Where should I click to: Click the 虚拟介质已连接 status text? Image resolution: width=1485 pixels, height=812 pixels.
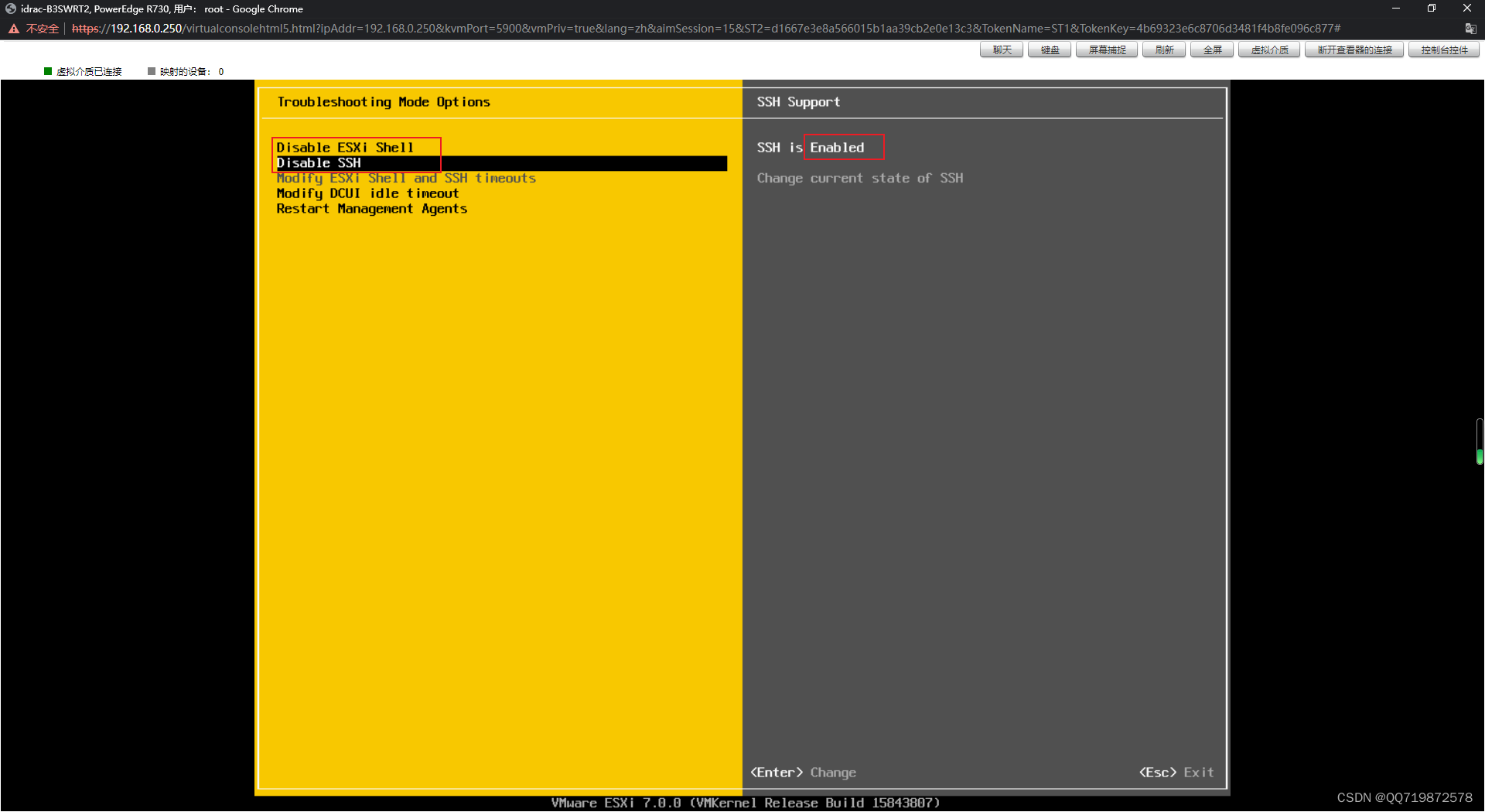89,72
